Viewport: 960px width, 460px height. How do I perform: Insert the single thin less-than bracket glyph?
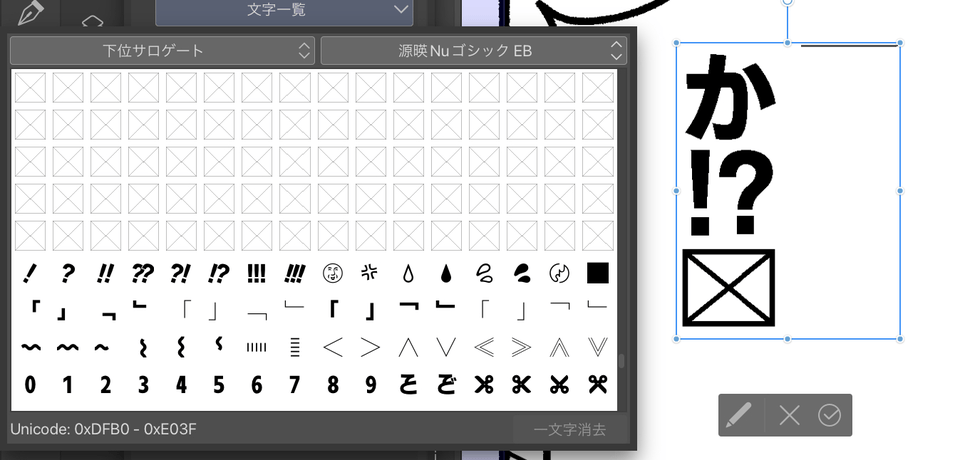coord(332,347)
